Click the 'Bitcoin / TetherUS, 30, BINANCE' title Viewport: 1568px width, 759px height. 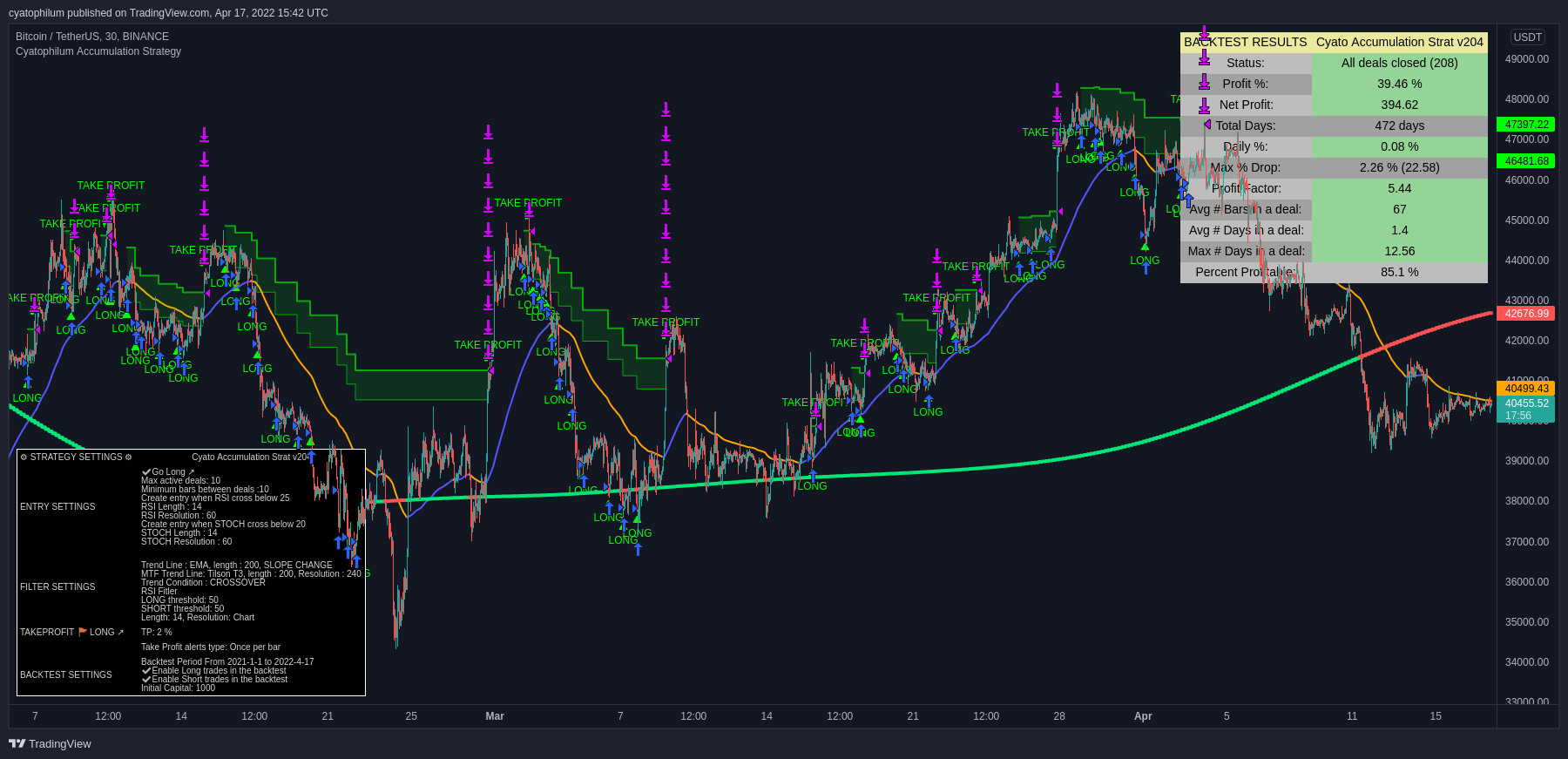(92, 37)
